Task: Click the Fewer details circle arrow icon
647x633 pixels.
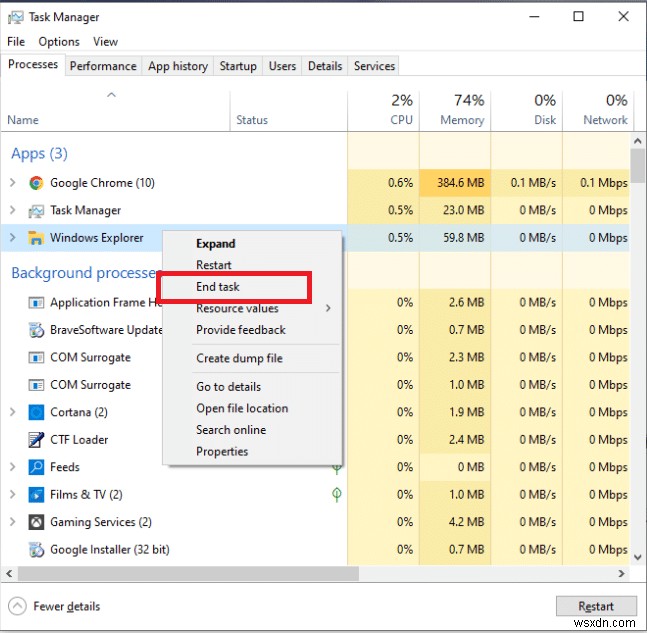Action: click(x=17, y=607)
